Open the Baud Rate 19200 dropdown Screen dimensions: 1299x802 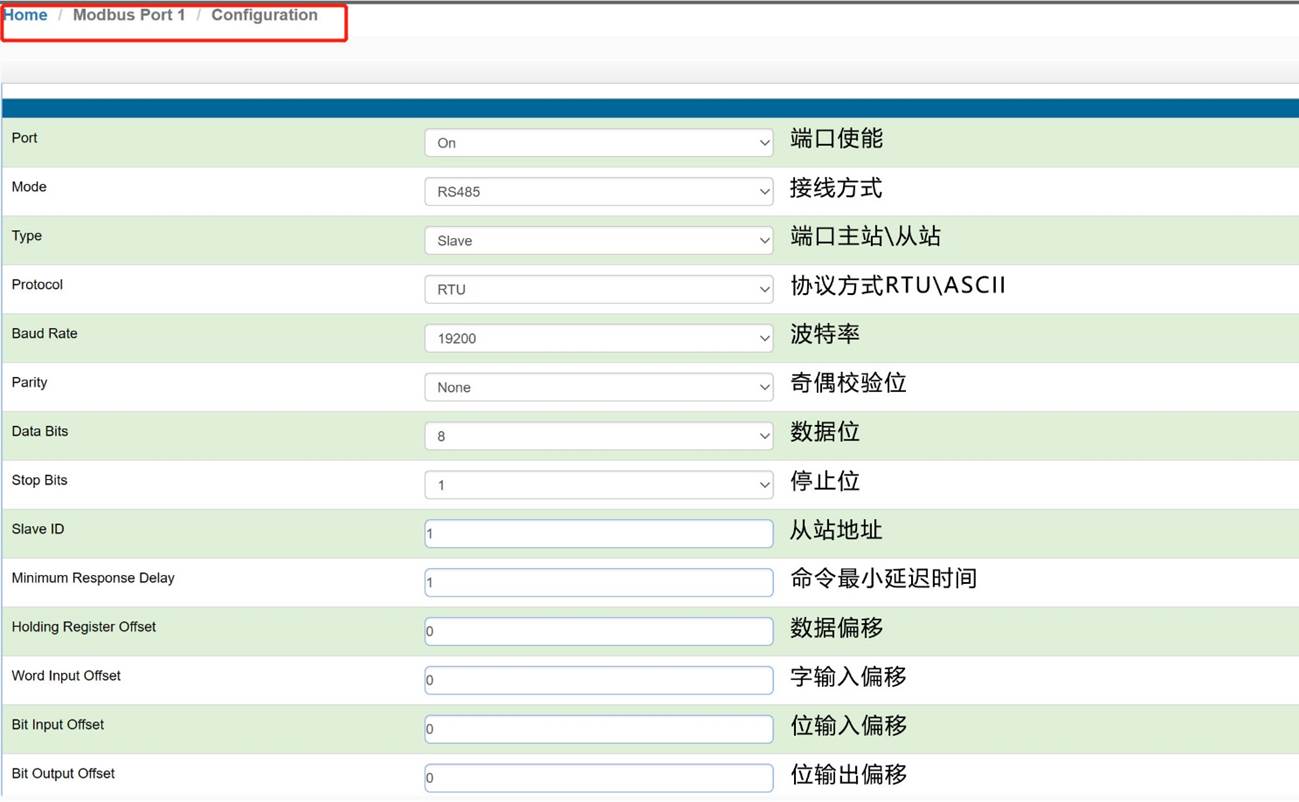[x=598, y=338]
